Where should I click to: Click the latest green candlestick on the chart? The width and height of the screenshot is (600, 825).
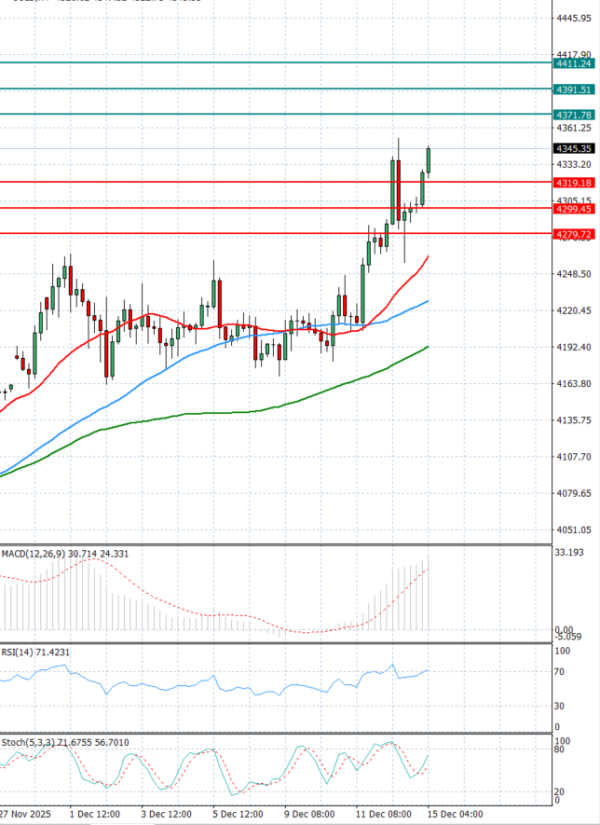(429, 158)
